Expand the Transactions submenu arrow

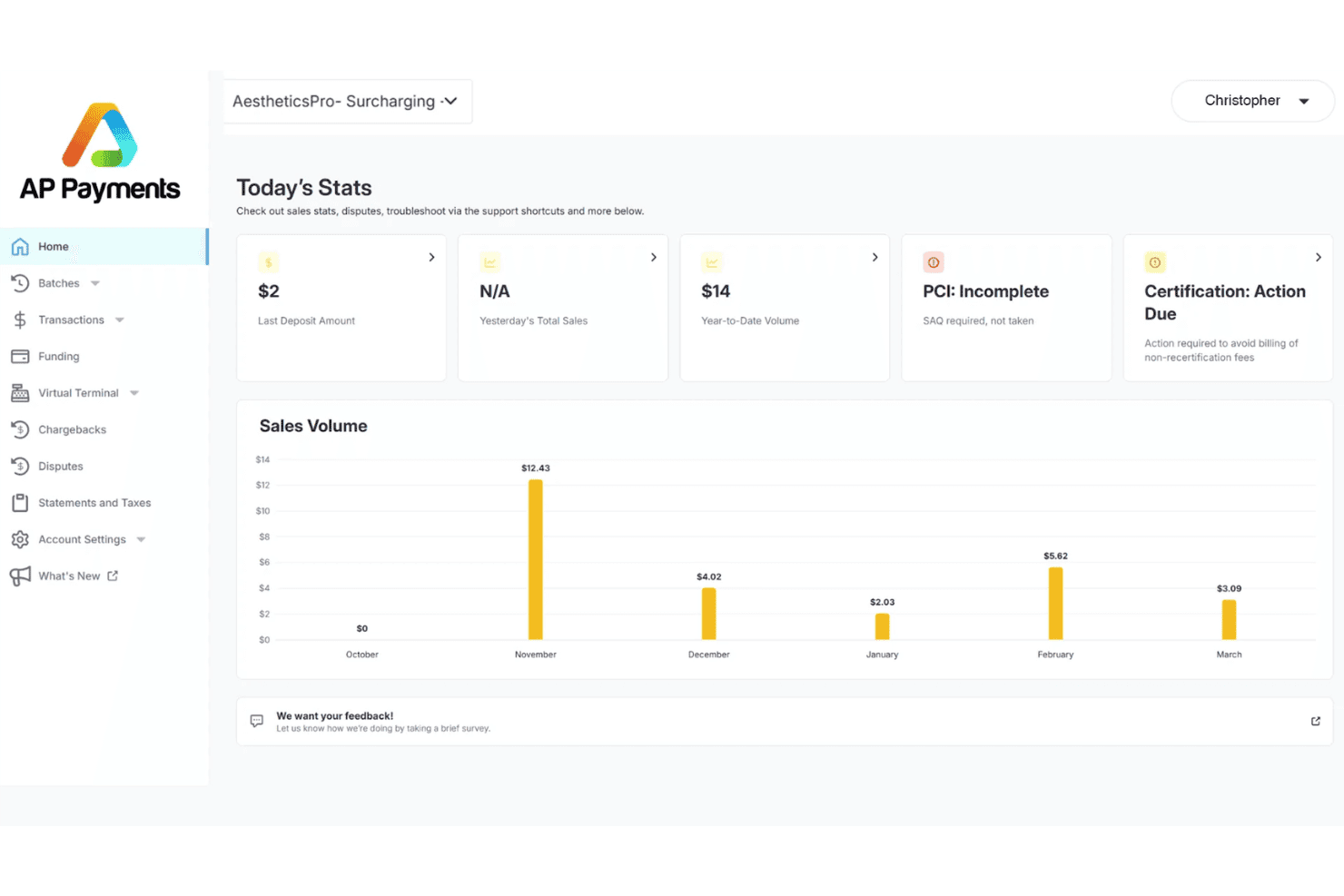click(120, 320)
